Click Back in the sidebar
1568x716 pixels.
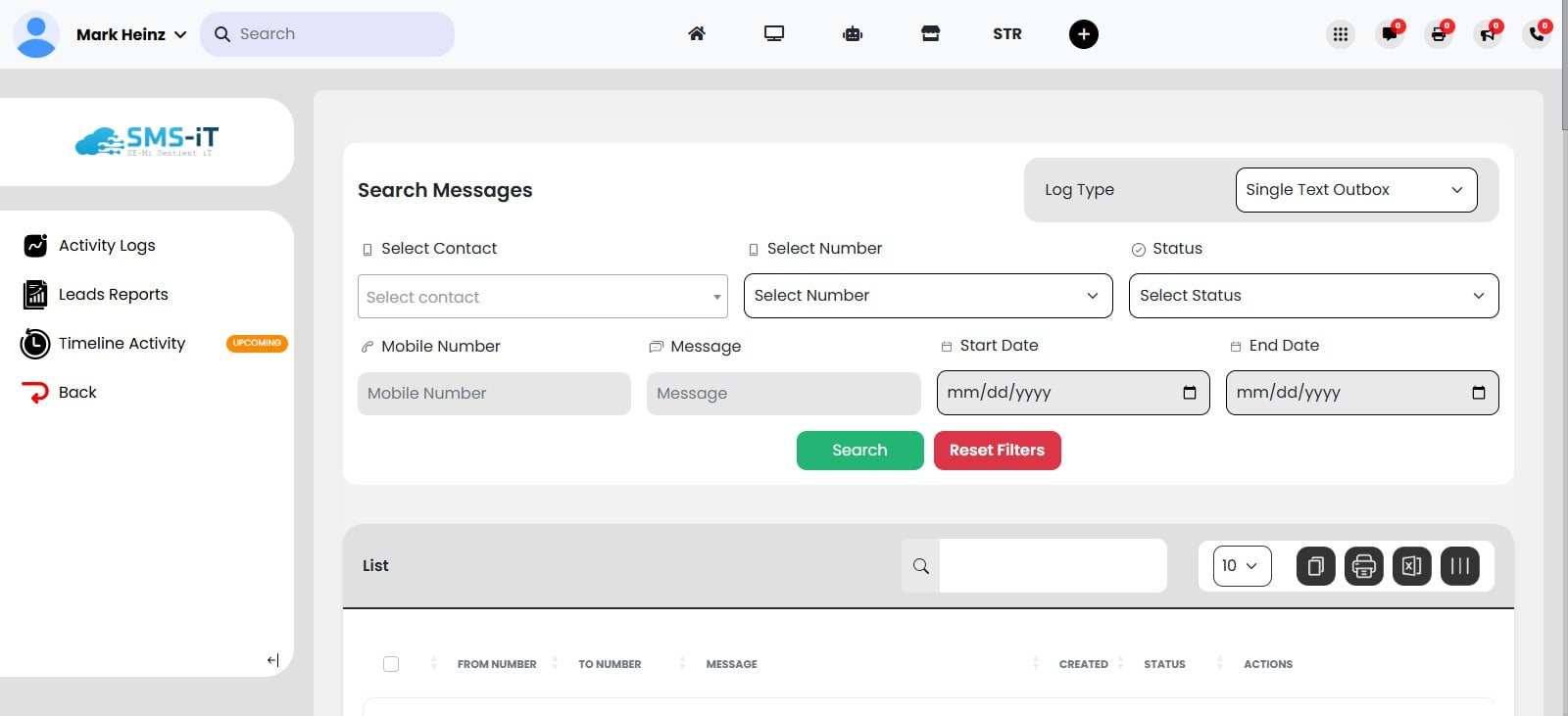77,392
